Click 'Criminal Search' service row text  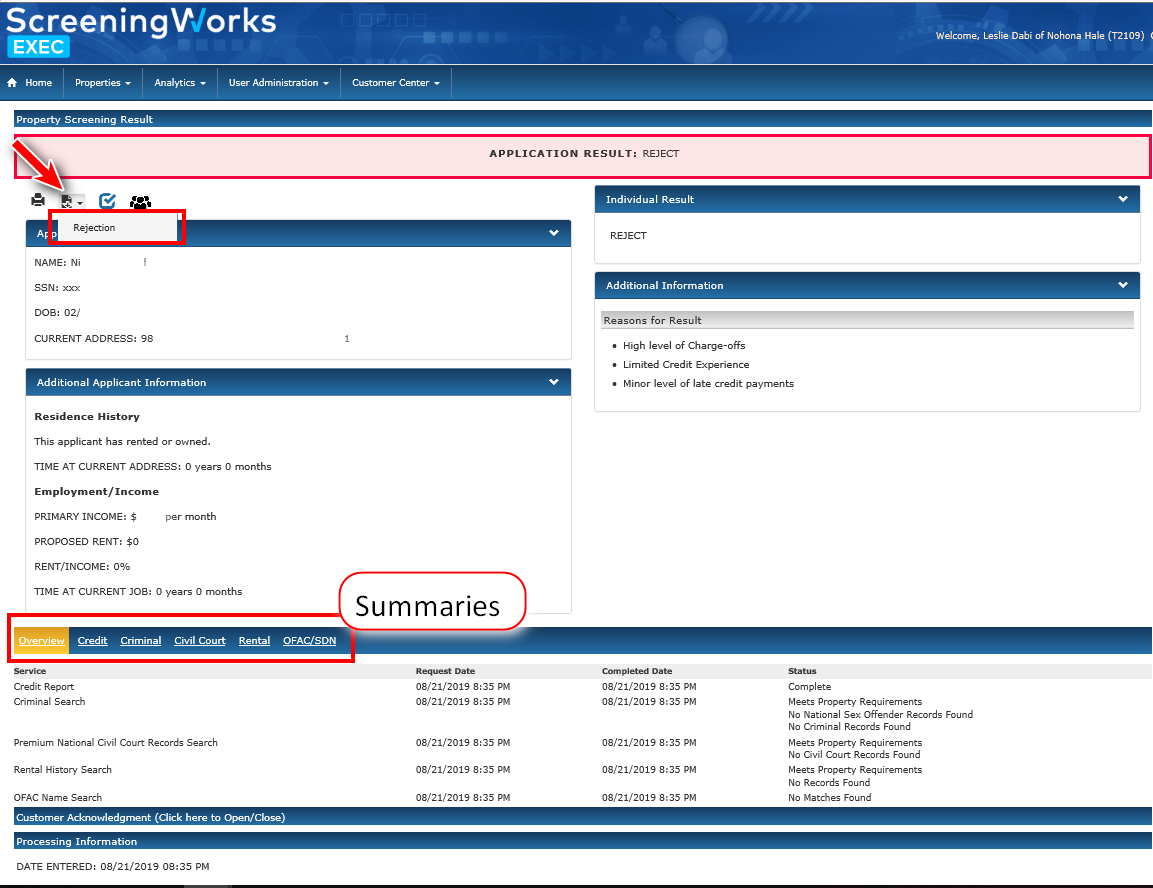(49, 701)
